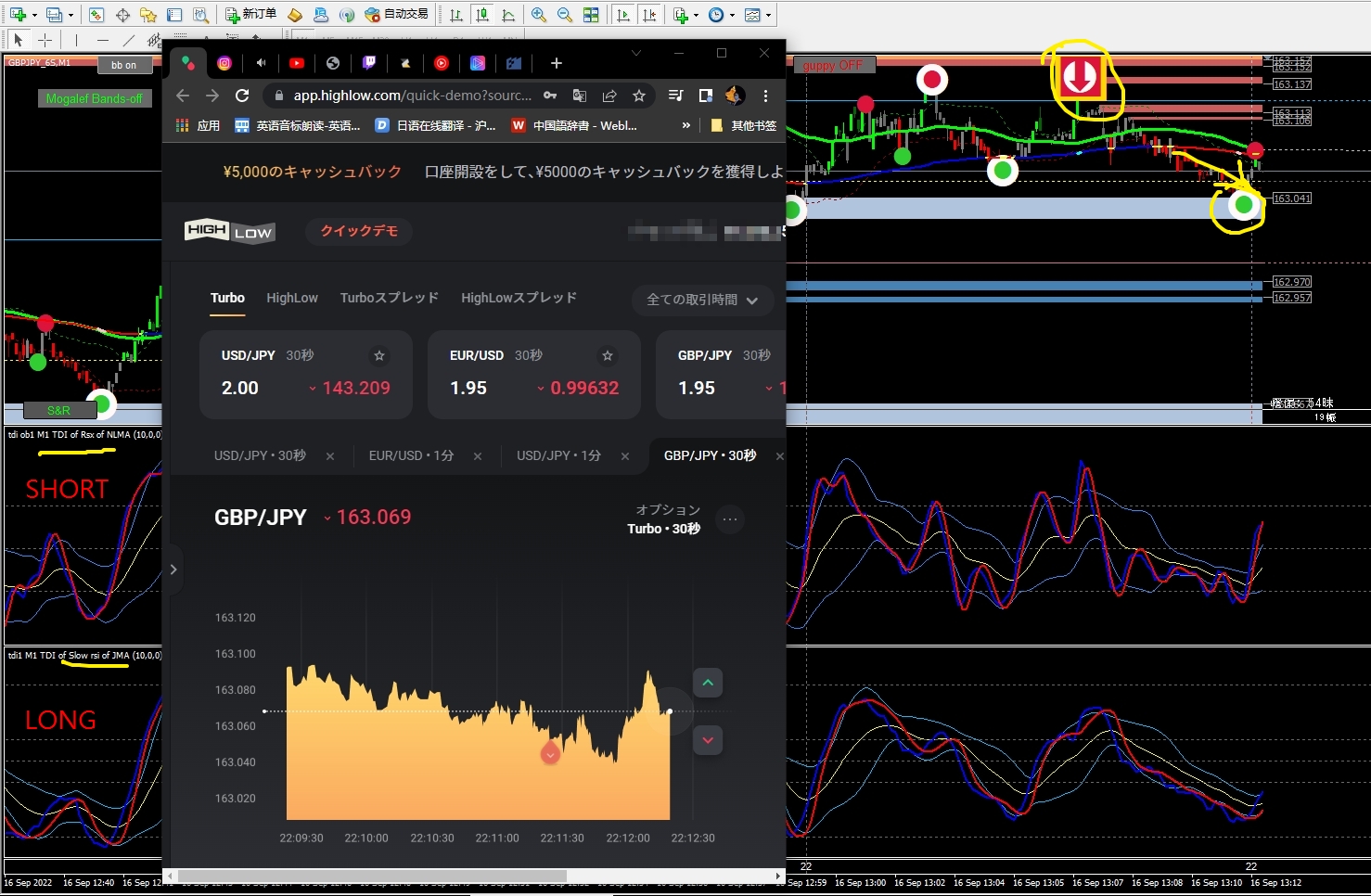The image size is (1371, 896).
Task: Expand the hidden bookmarks chevron
Action: pos(686,125)
